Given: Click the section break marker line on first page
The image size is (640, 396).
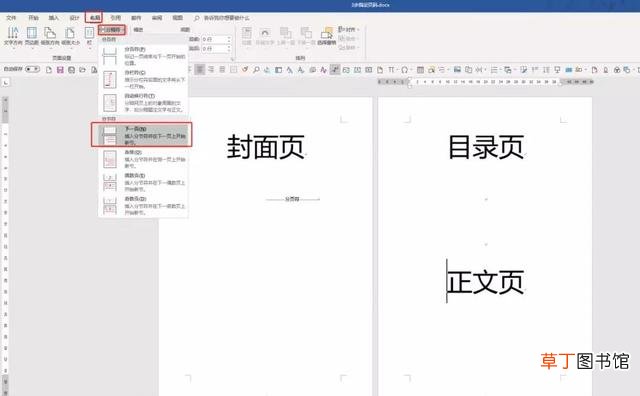Looking at the screenshot, I should coord(292,199).
